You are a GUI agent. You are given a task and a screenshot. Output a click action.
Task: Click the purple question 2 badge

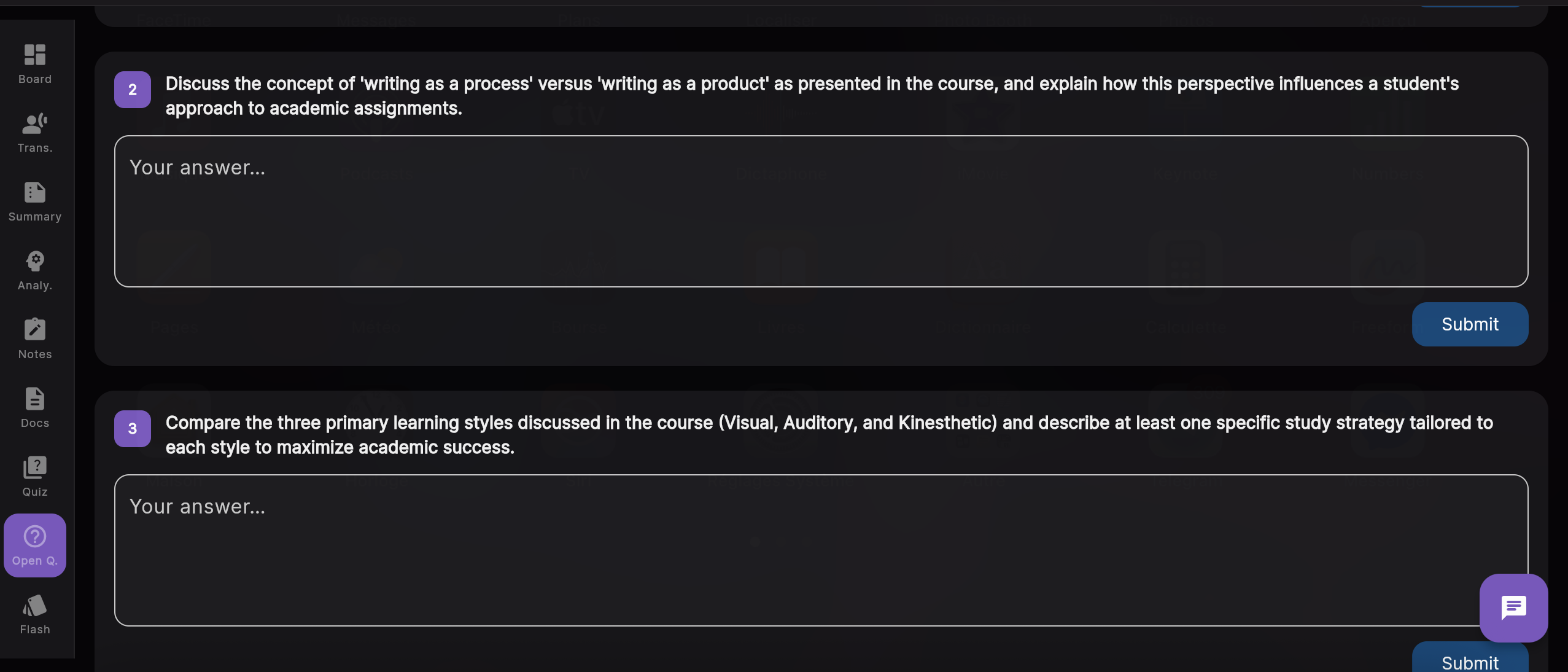coord(132,90)
